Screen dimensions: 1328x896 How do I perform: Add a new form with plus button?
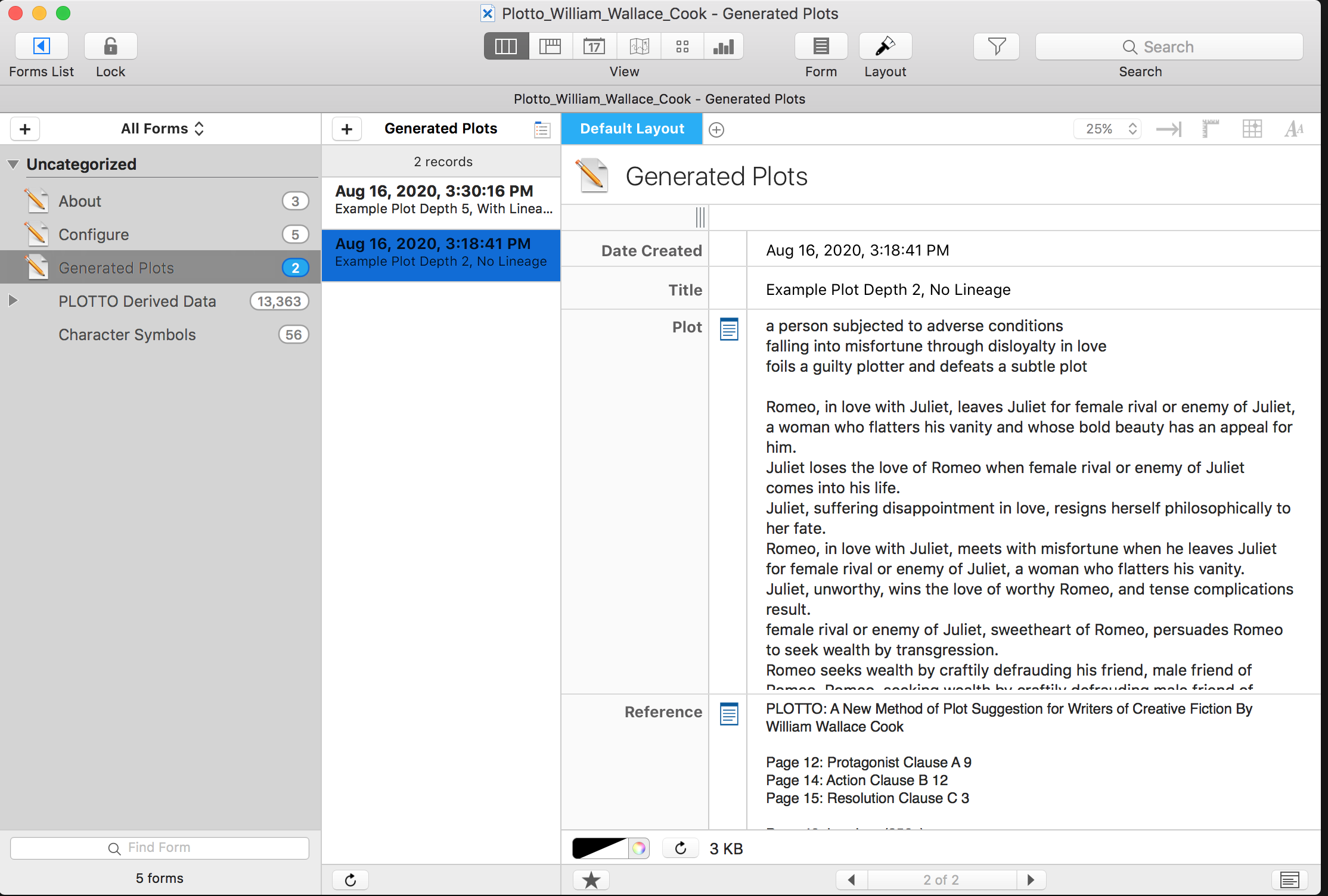[x=25, y=129]
